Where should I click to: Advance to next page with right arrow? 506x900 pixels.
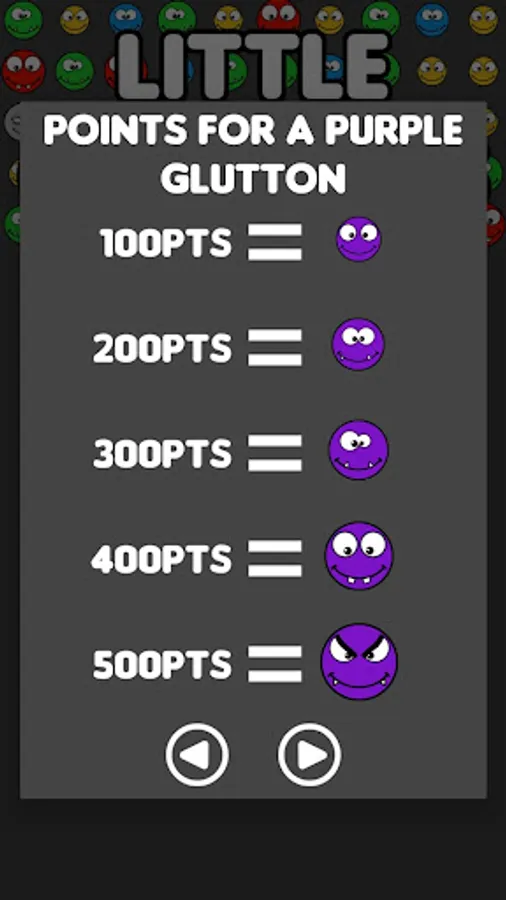click(309, 755)
